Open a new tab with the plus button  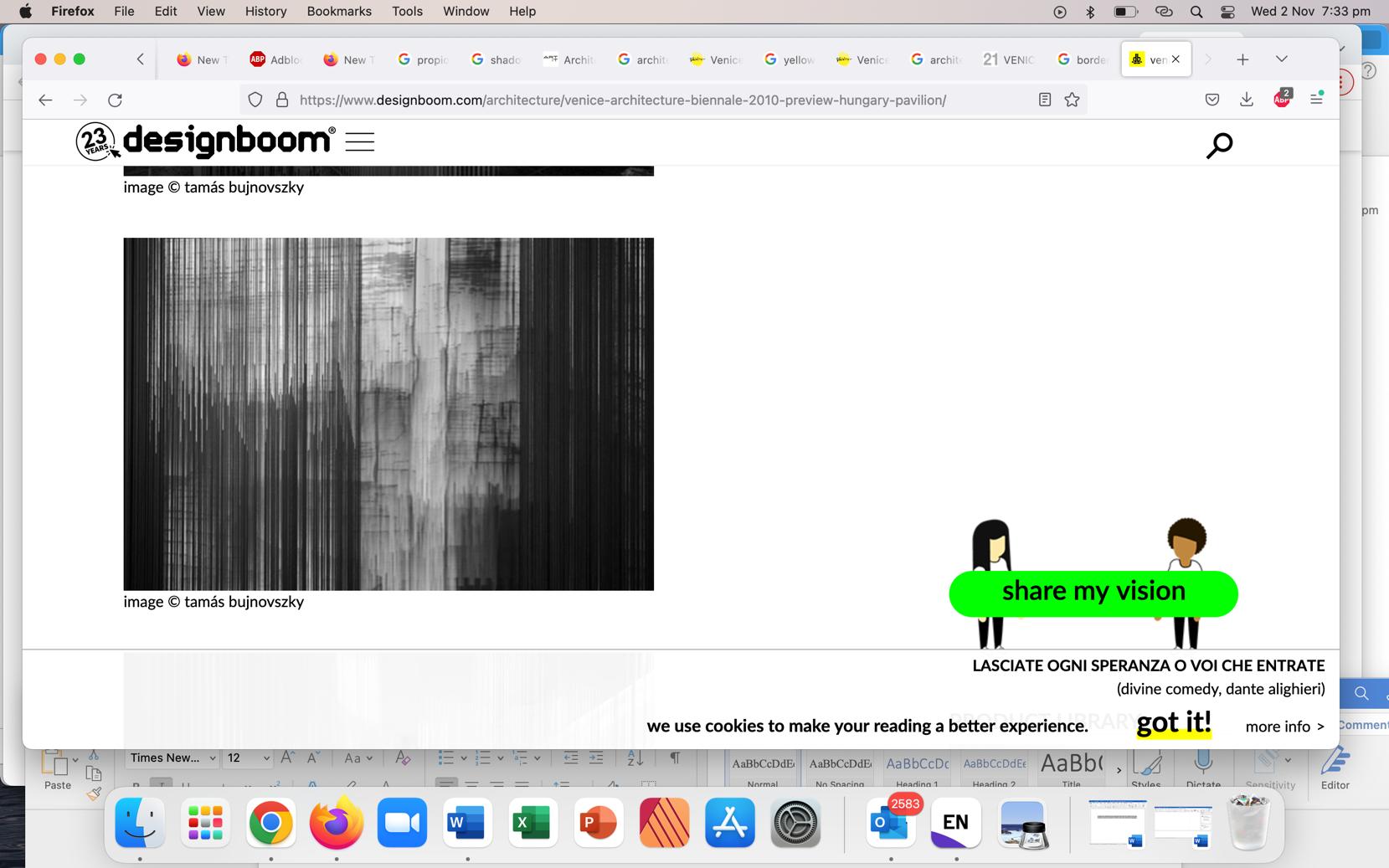tap(1242, 59)
